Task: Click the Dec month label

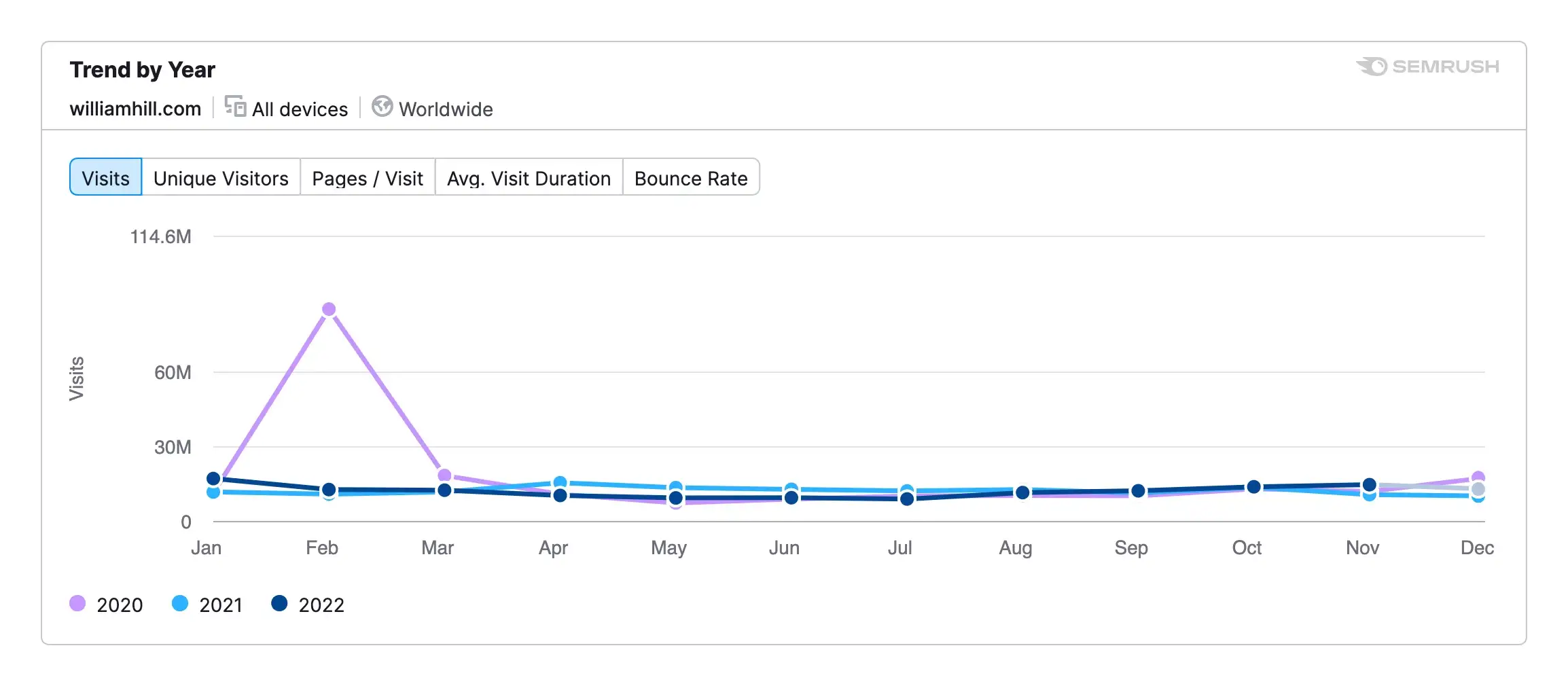Action: [1477, 547]
